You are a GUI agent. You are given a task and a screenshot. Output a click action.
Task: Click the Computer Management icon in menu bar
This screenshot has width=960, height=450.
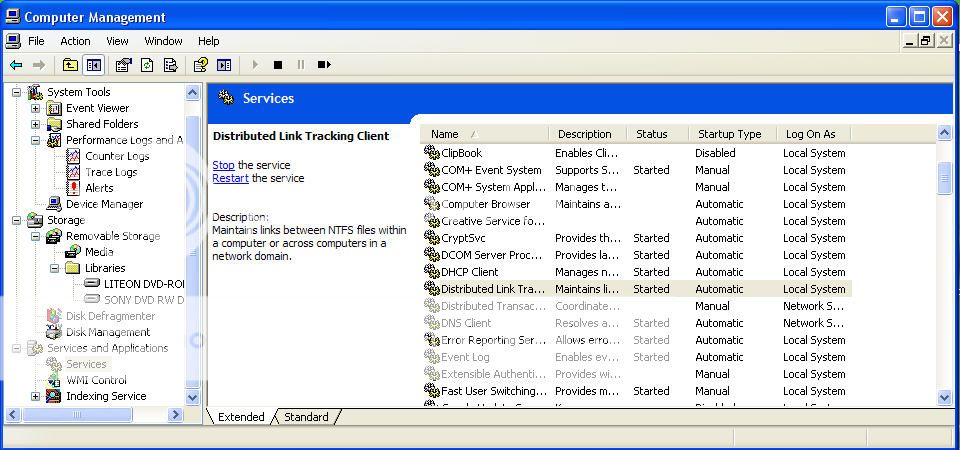coord(13,41)
